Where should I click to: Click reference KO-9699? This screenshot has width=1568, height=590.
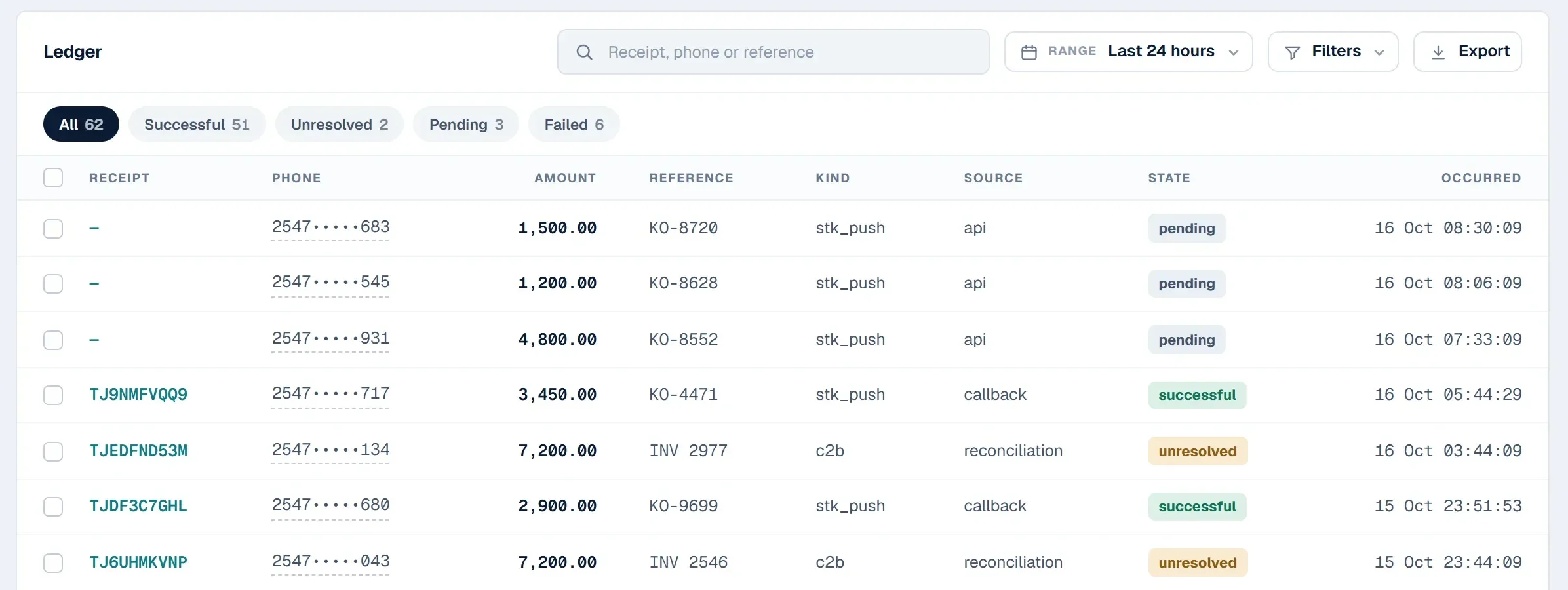(x=683, y=506)
